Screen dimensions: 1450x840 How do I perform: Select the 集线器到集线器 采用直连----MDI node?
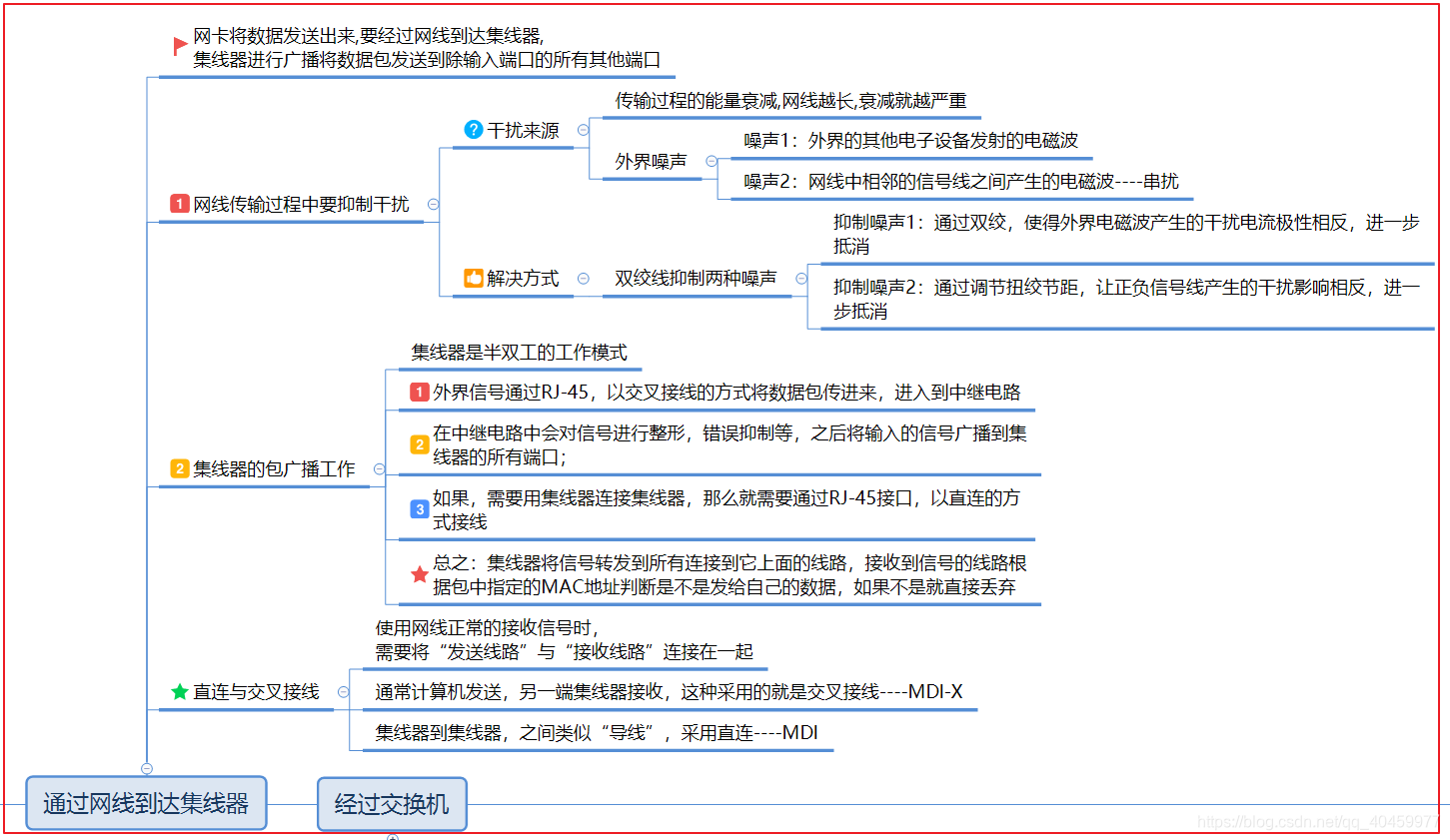(597, 732)
